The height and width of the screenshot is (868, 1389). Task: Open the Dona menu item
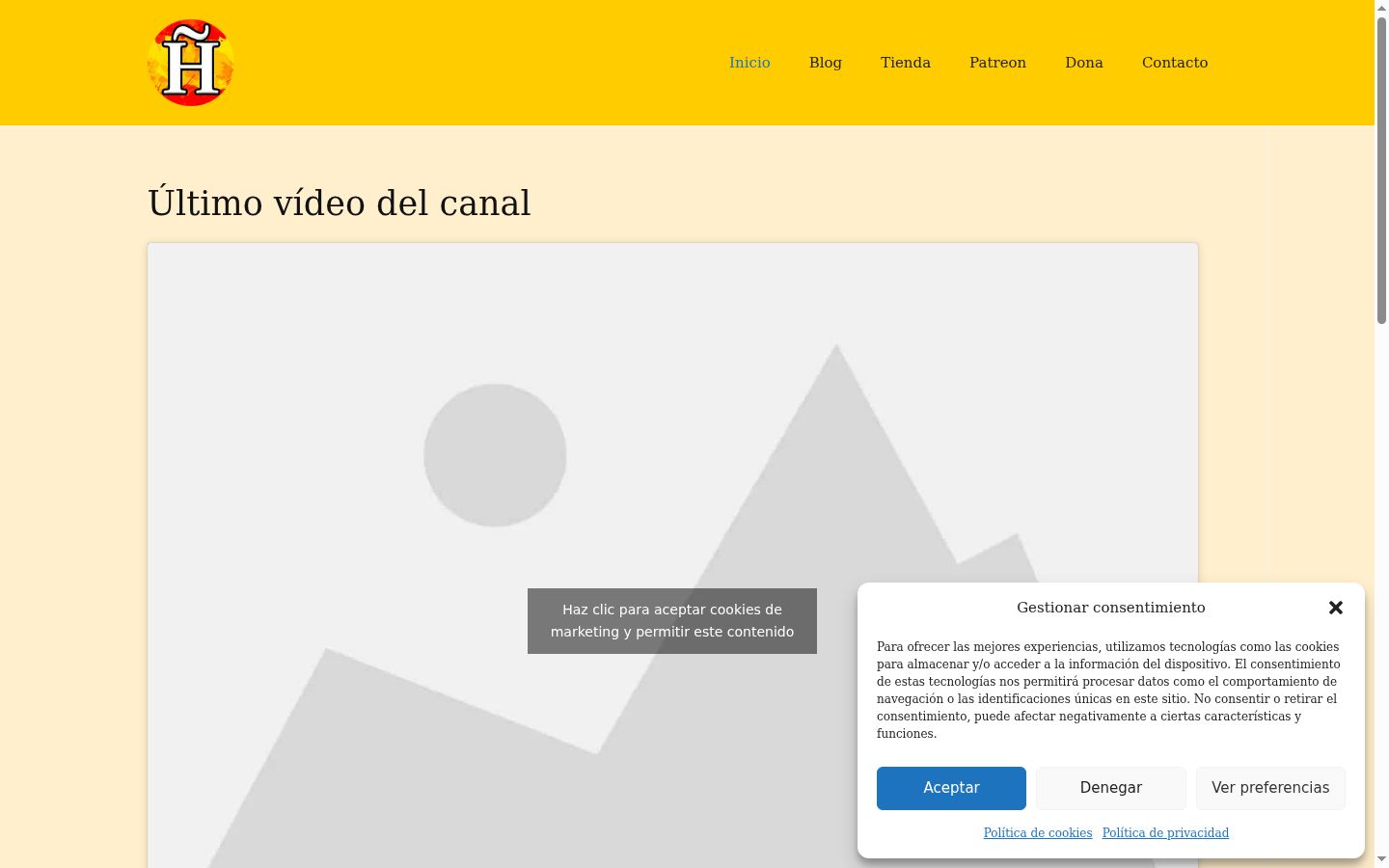point(1084,63)
